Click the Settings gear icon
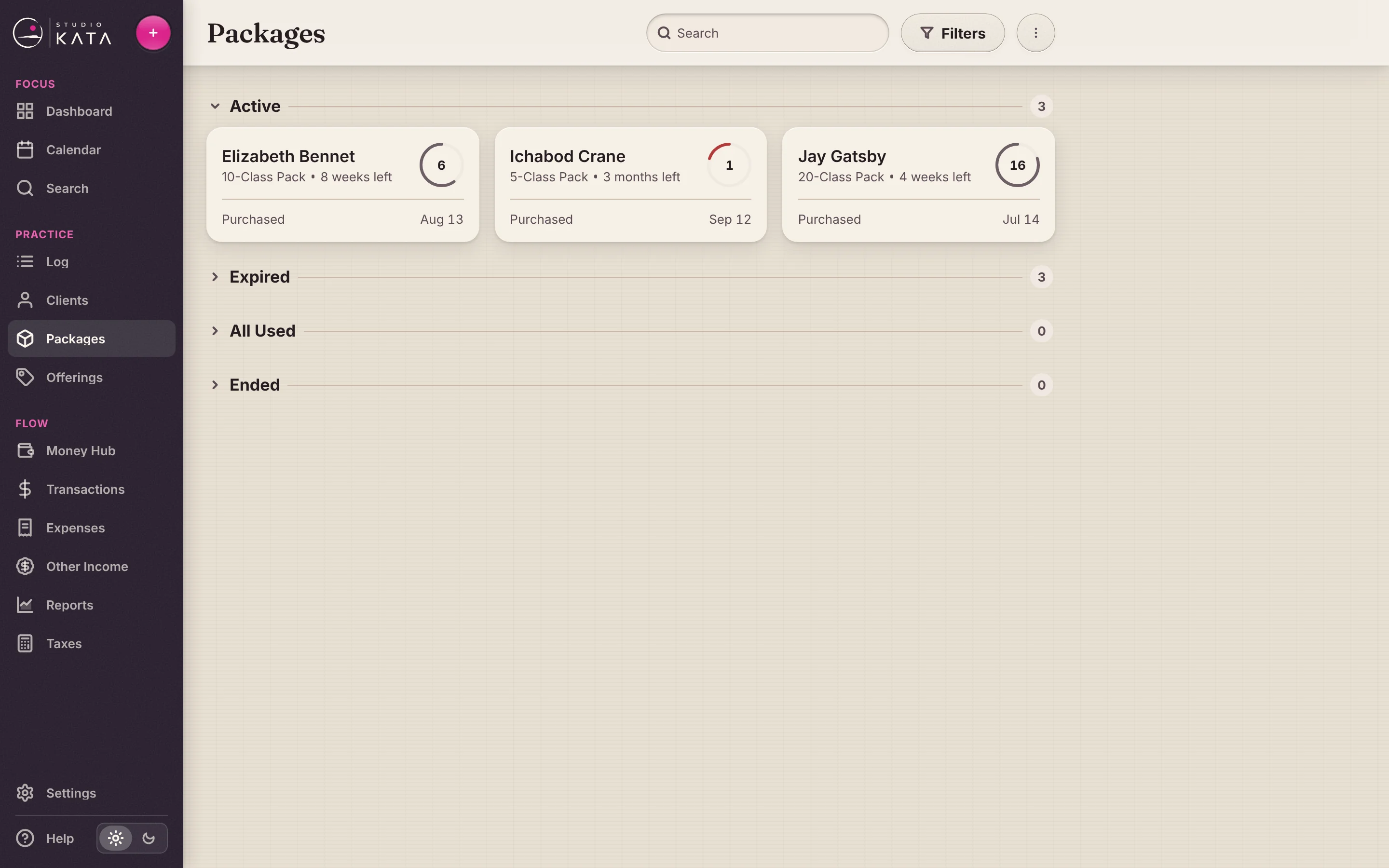 point(25,792)
